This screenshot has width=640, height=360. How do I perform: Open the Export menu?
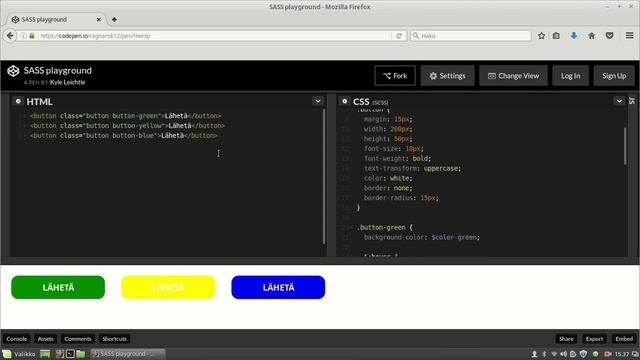pos(594,339)
